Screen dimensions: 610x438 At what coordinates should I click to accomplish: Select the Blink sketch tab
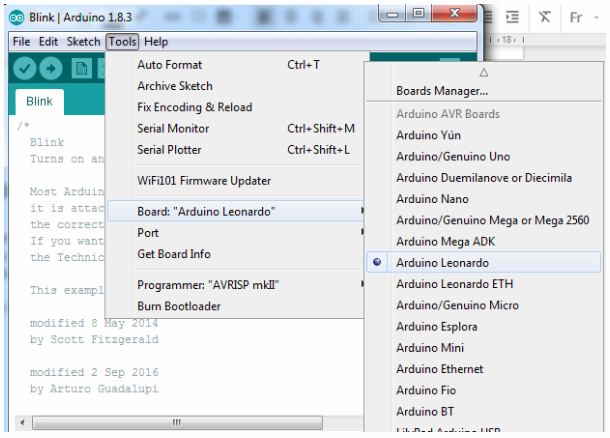pos(39,102)
